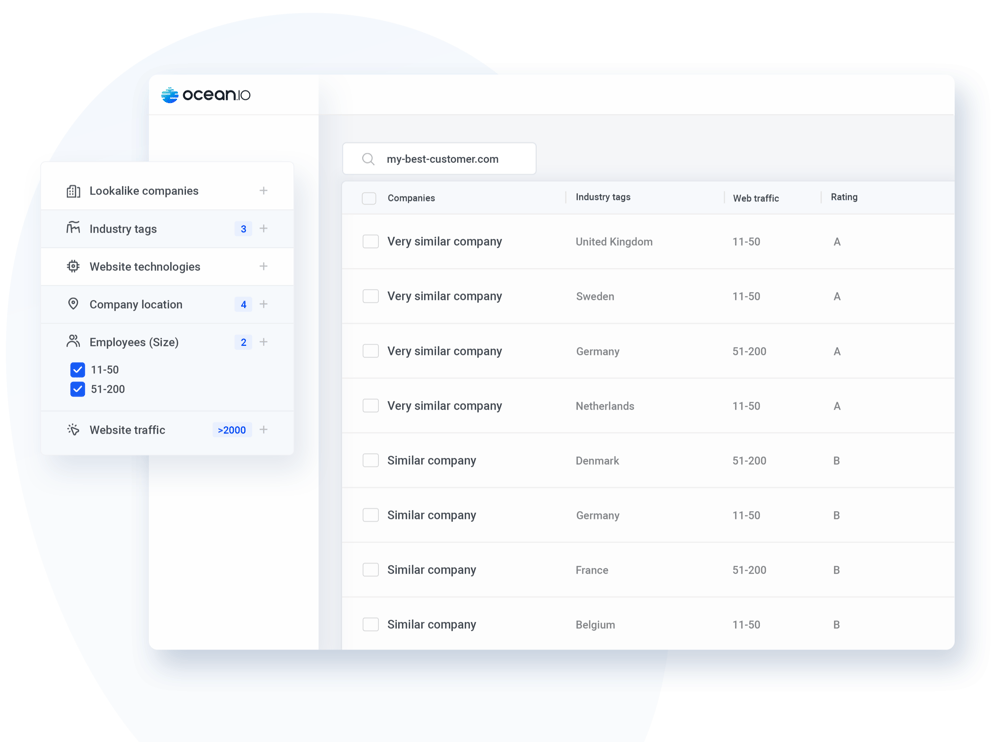Screen dimensions: 1000x742
Task: Click the Website technologies chip icon
Action: [x=73, y=266]
